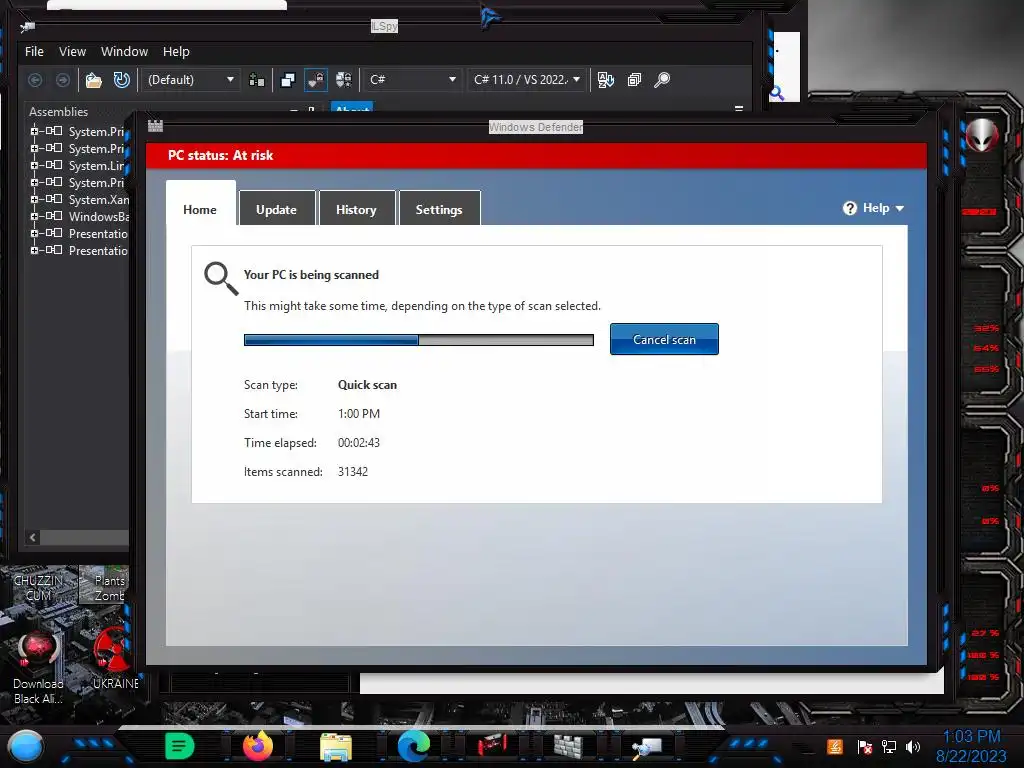Expand the System.Xam assembly node

click(x=34, y=199)
